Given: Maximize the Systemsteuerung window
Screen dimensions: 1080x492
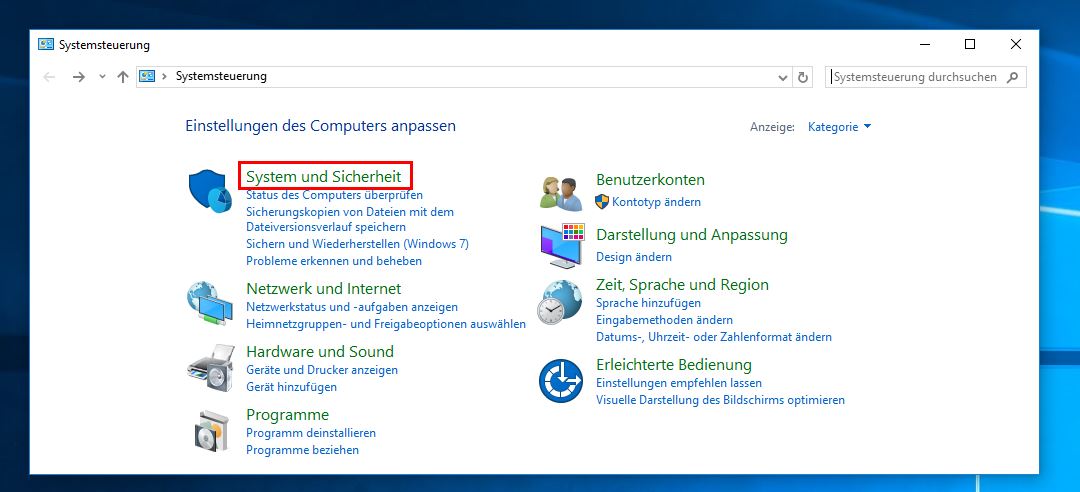Looking at the screenshot, I should click(x=970, y=45).
